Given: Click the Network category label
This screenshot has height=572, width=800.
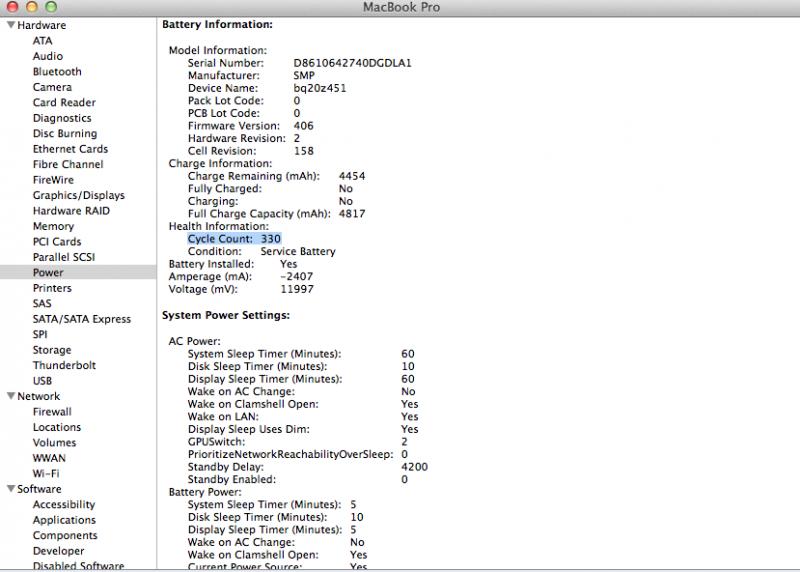Looking at the screenshot, I should coord(38,396).
